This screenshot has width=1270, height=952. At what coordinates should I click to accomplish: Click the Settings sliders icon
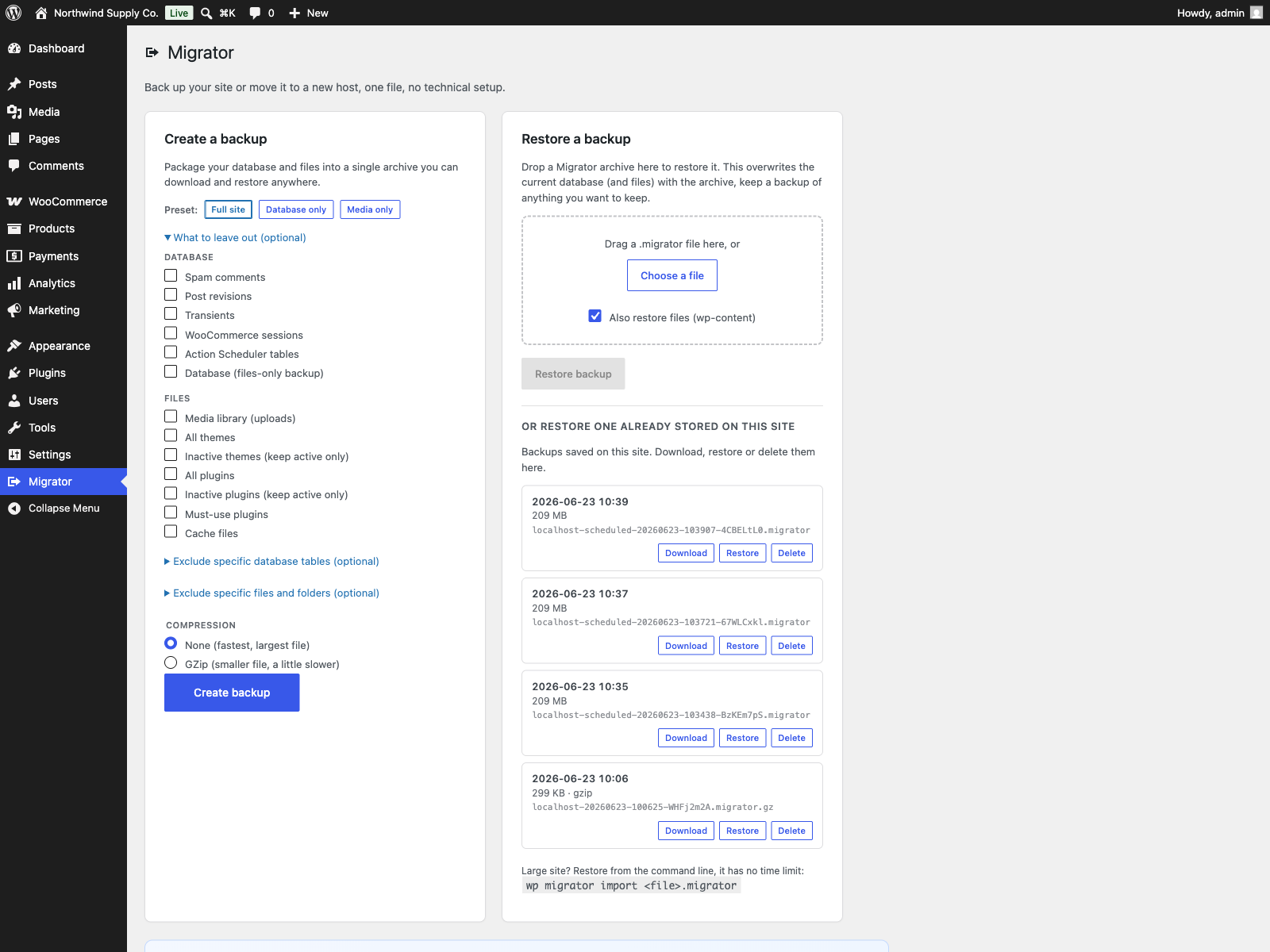[14, 455]
